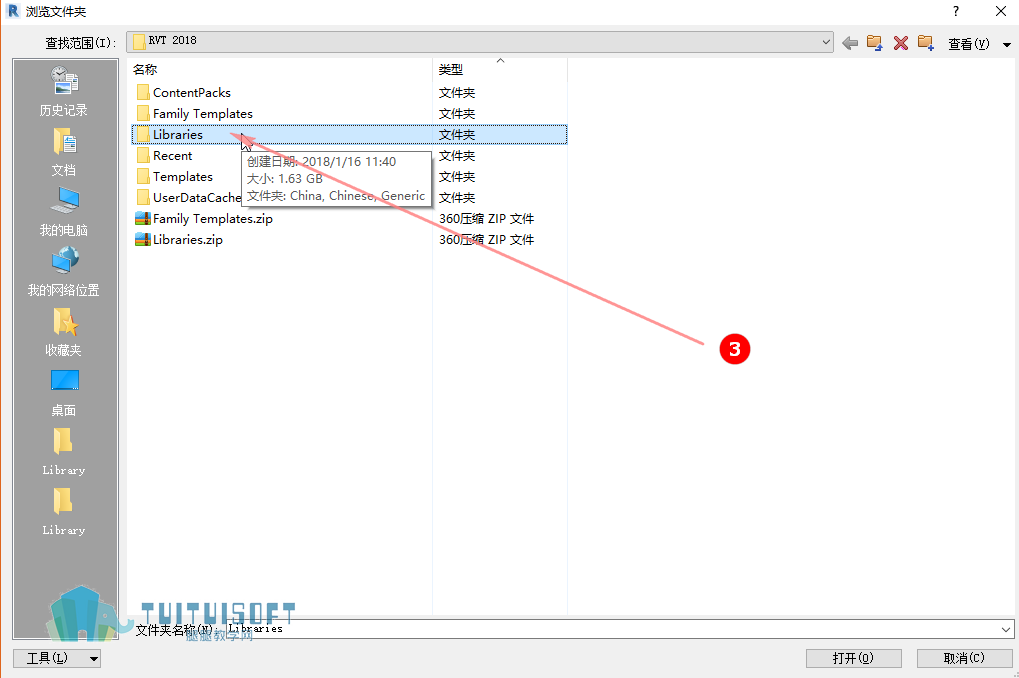Sort by the 类型 column header
The width and height of the screenshot is (1019, 678).
pyautogui.click(x=500, y=70)
